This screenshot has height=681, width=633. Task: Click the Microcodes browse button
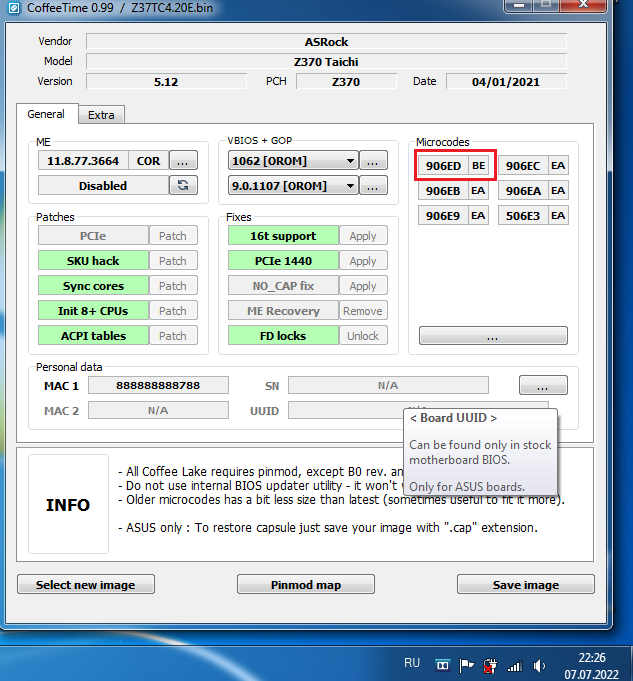pyautogui.click(x=493, y=336)
